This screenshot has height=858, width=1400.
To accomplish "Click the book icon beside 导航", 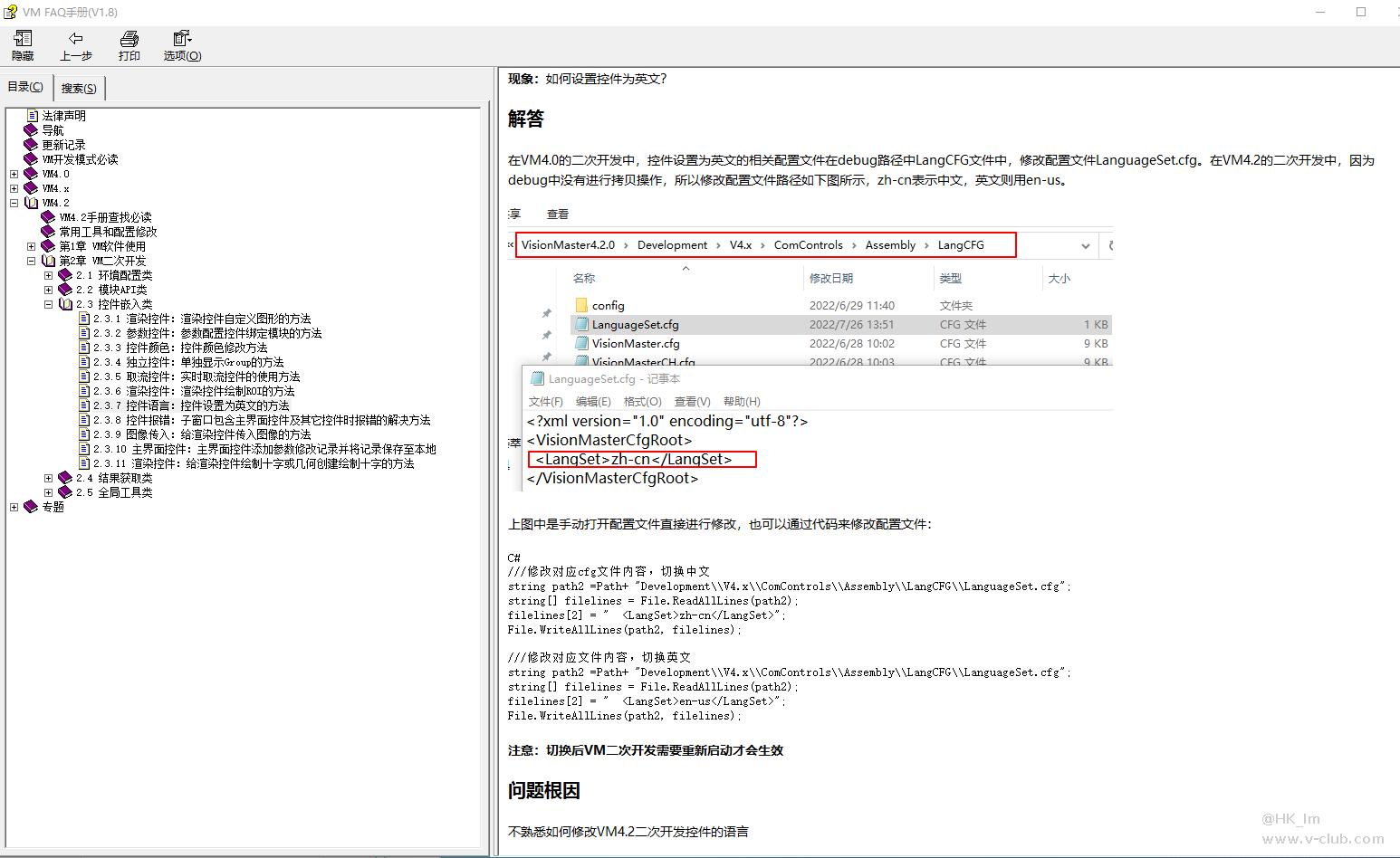I will 31,130.
